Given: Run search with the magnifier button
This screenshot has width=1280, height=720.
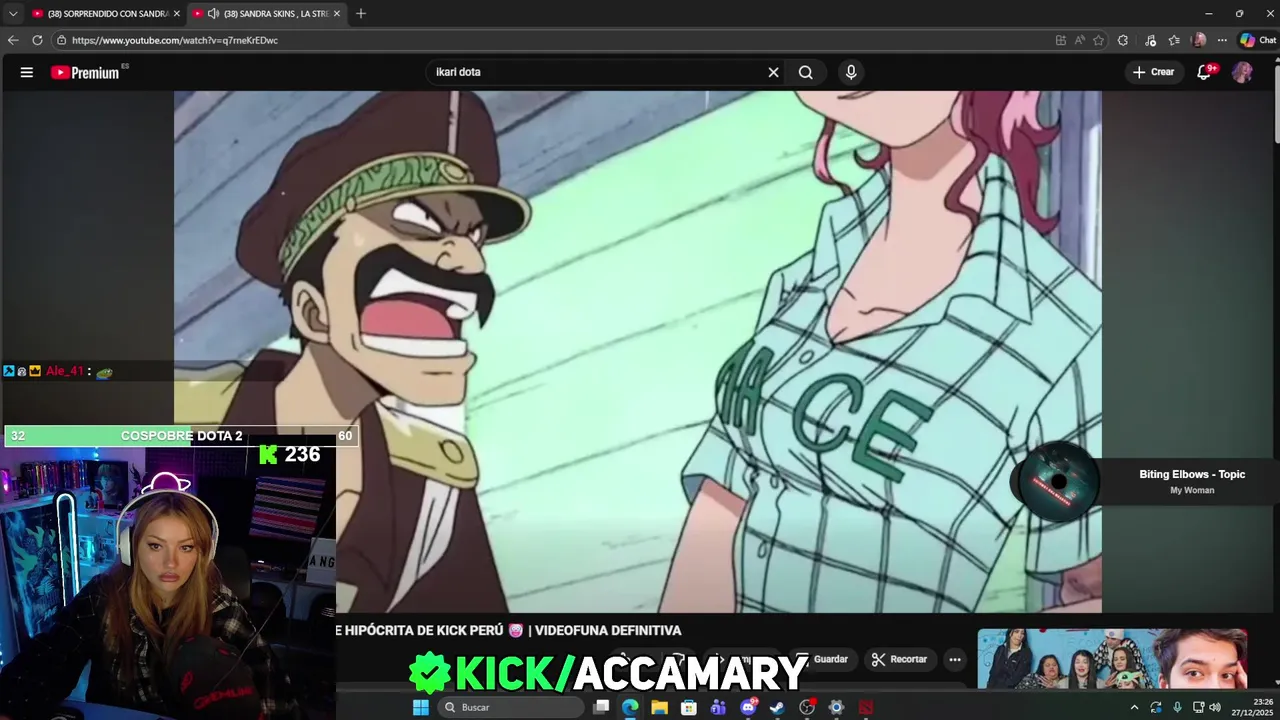Looking at the screenshot, I should pyautogui.click(x=805, y=72).
